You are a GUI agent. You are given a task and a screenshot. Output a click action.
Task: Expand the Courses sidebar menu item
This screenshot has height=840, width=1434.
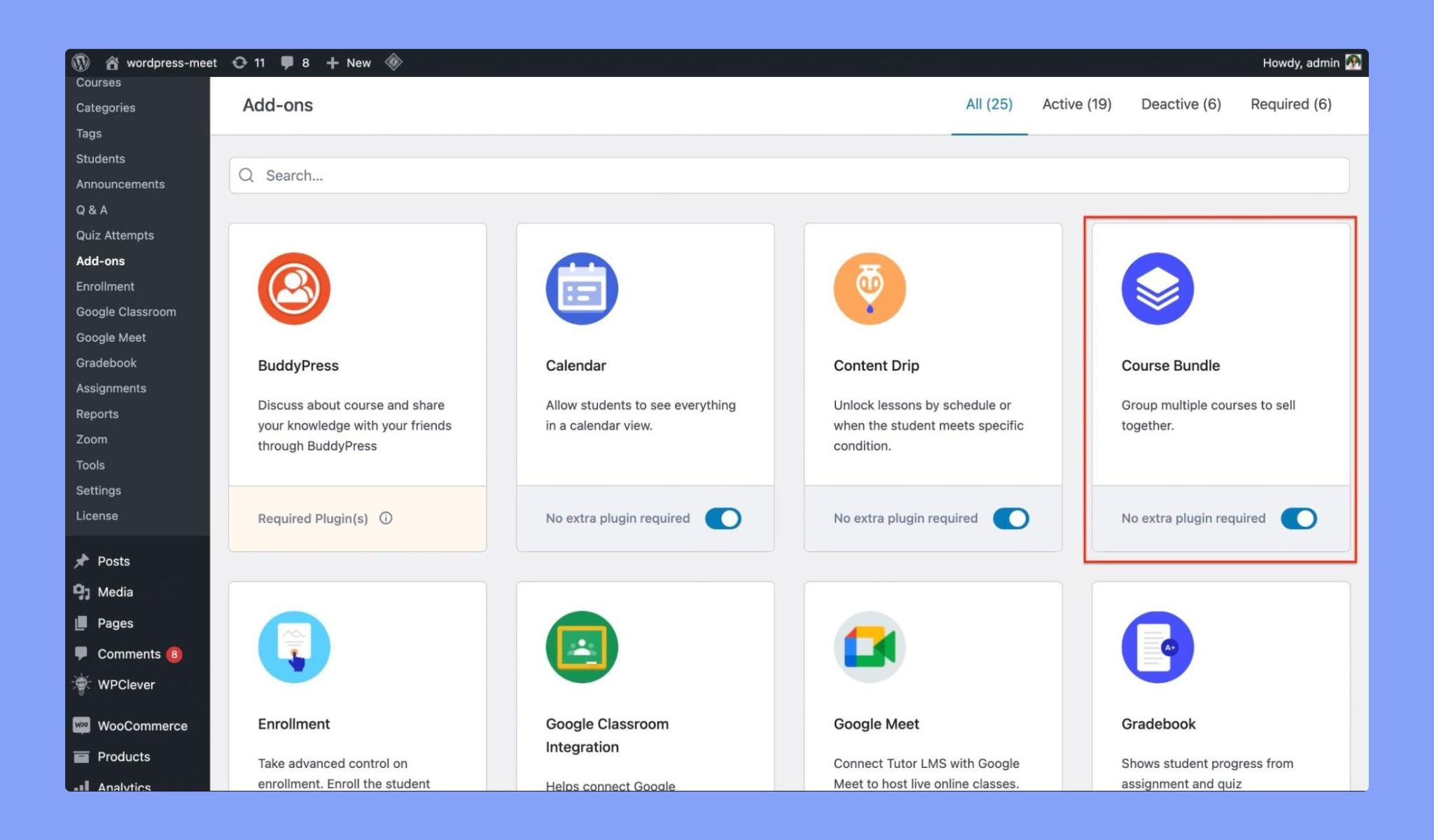(98, 81)
